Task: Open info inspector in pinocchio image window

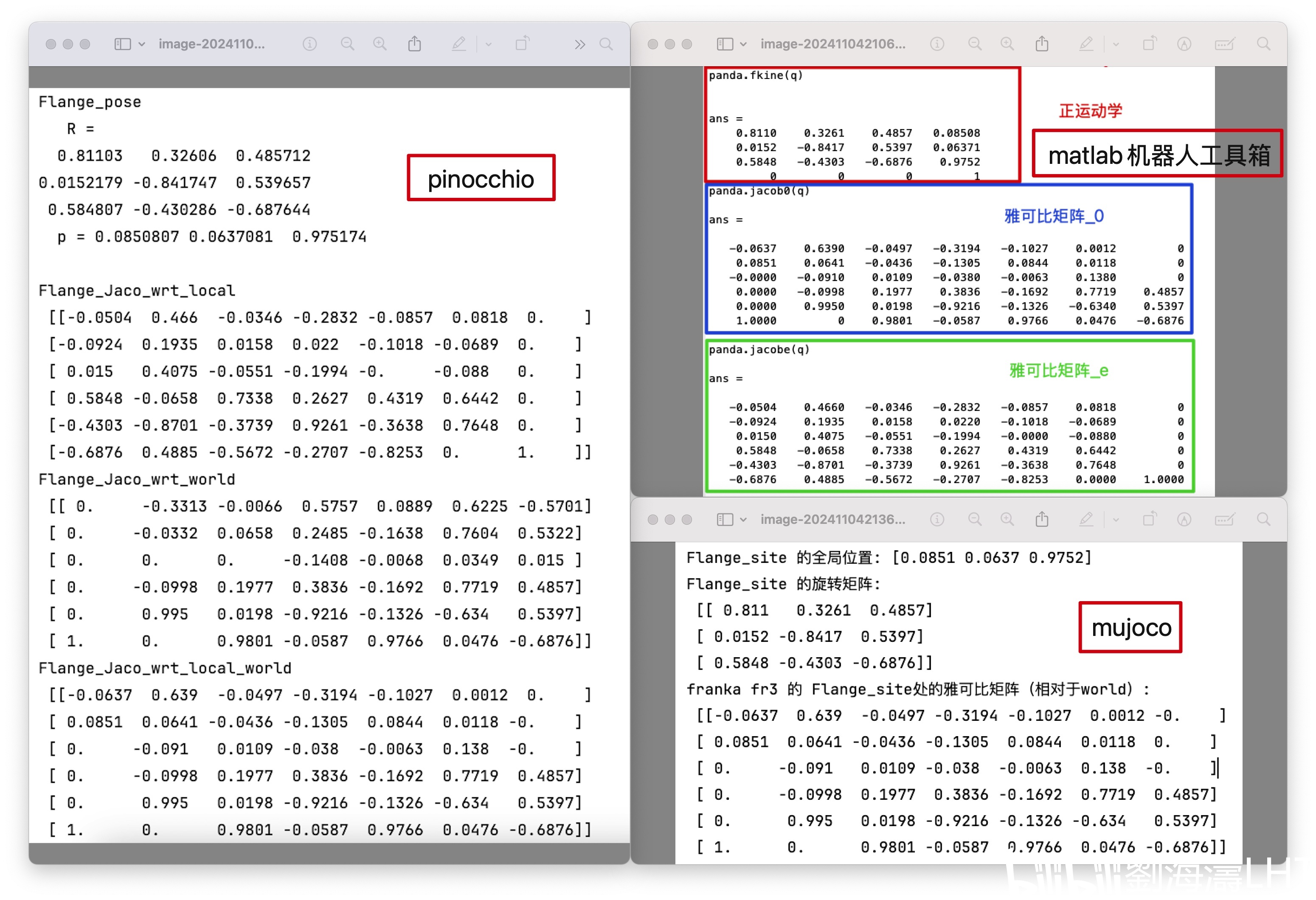Action: coord(309,44)
